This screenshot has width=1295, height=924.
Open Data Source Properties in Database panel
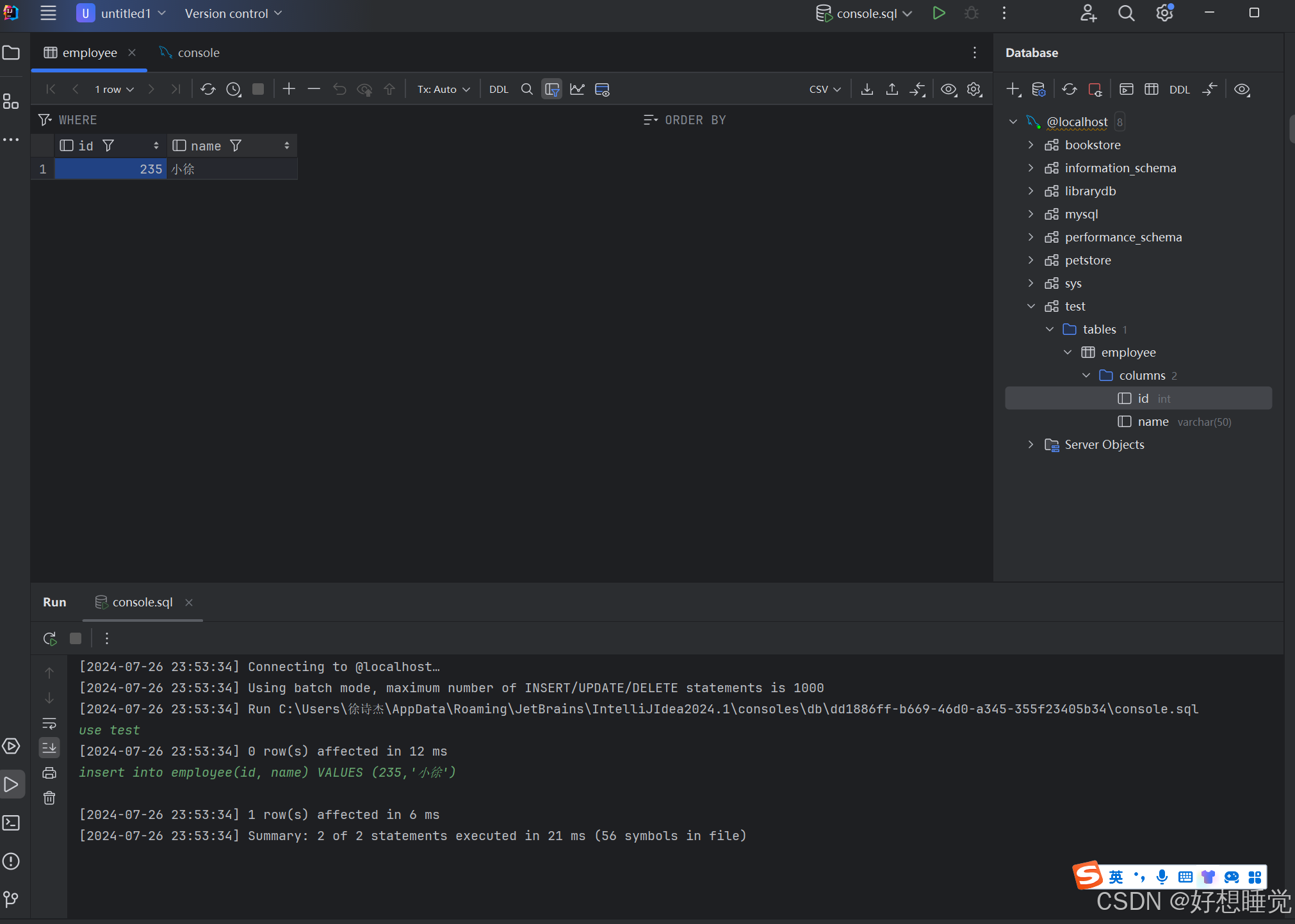pyautogui.click(x=1039, y=89)
